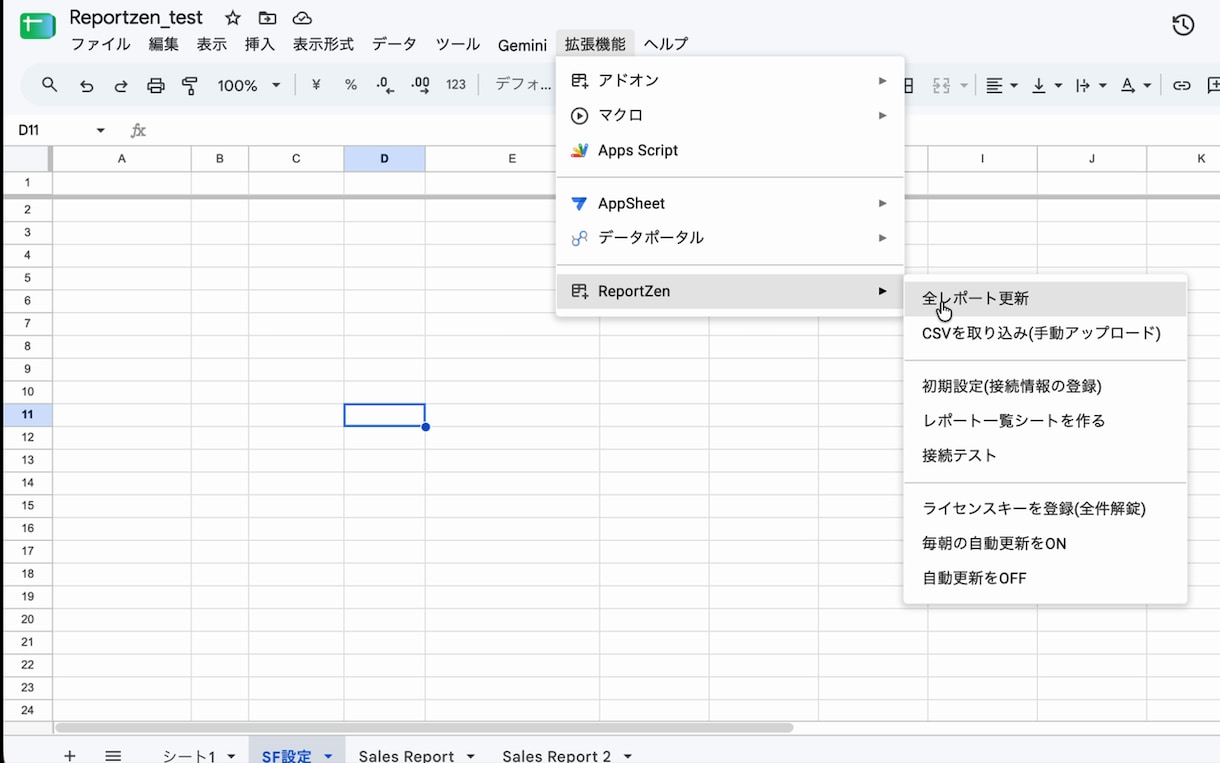
Task: Click the formula fx icon
Action: pos(138,131)
